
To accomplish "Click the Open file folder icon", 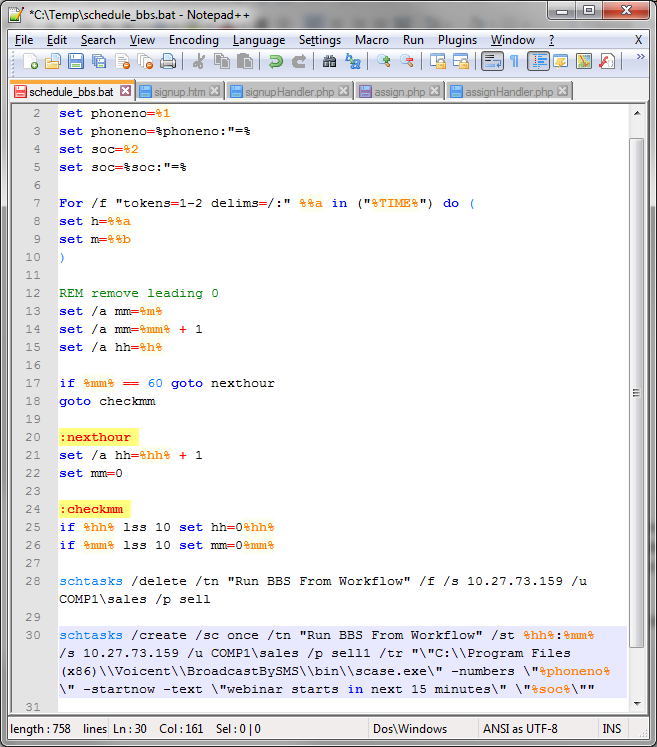I will coord(53,62).
